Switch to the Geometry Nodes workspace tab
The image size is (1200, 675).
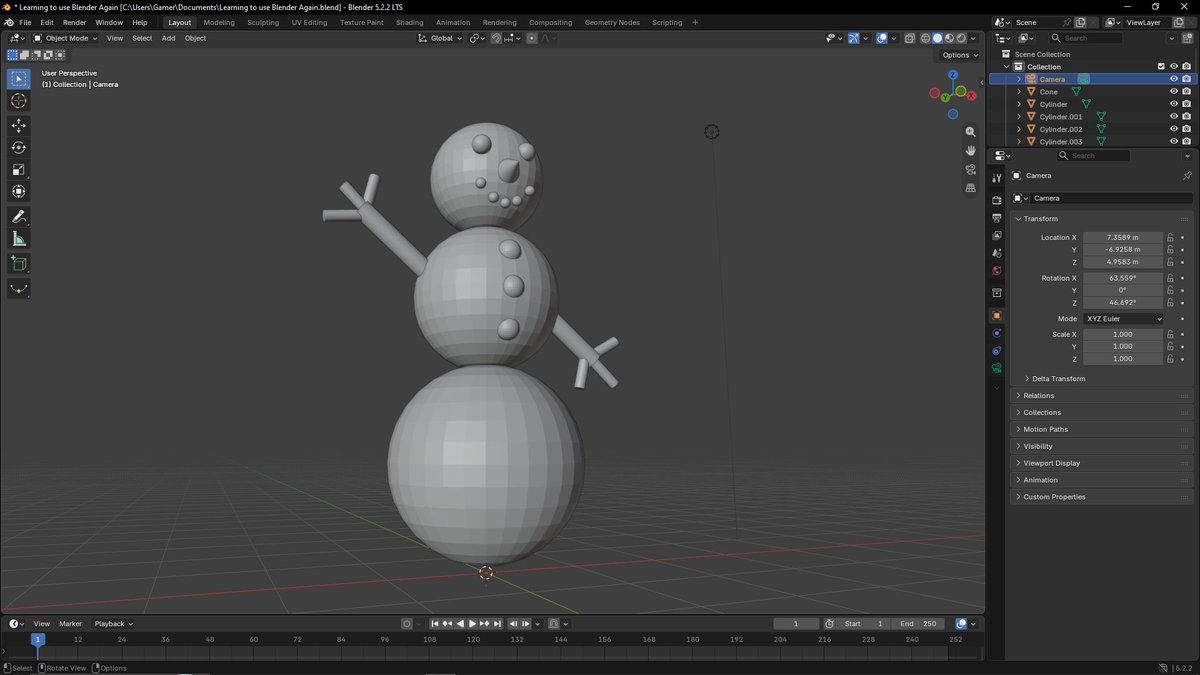(x=612, y=22)
